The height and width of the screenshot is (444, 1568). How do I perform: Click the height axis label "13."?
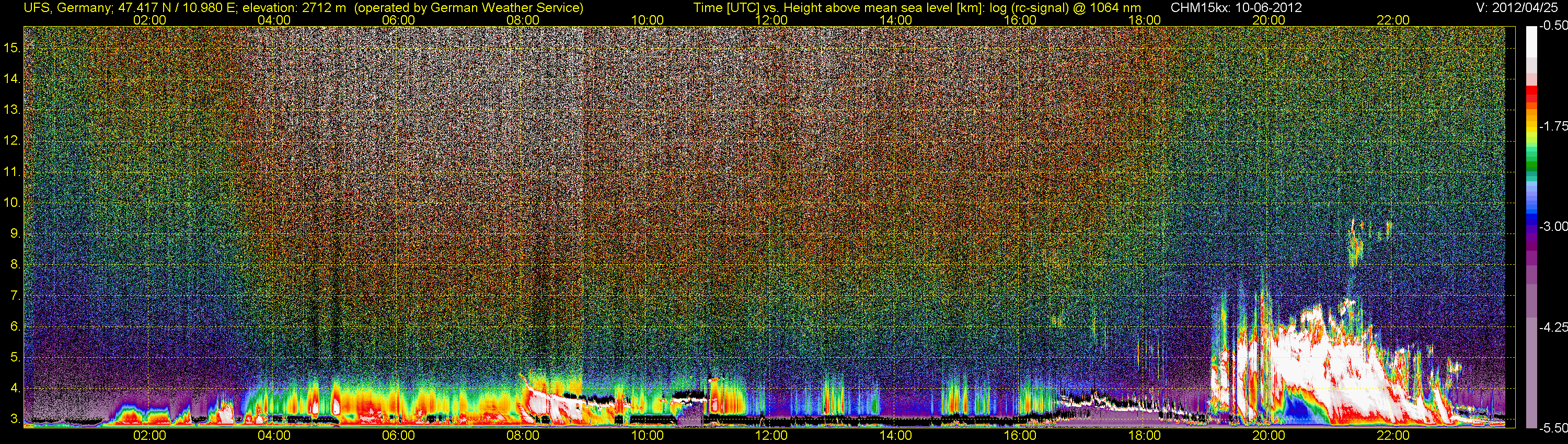(12, 110)
